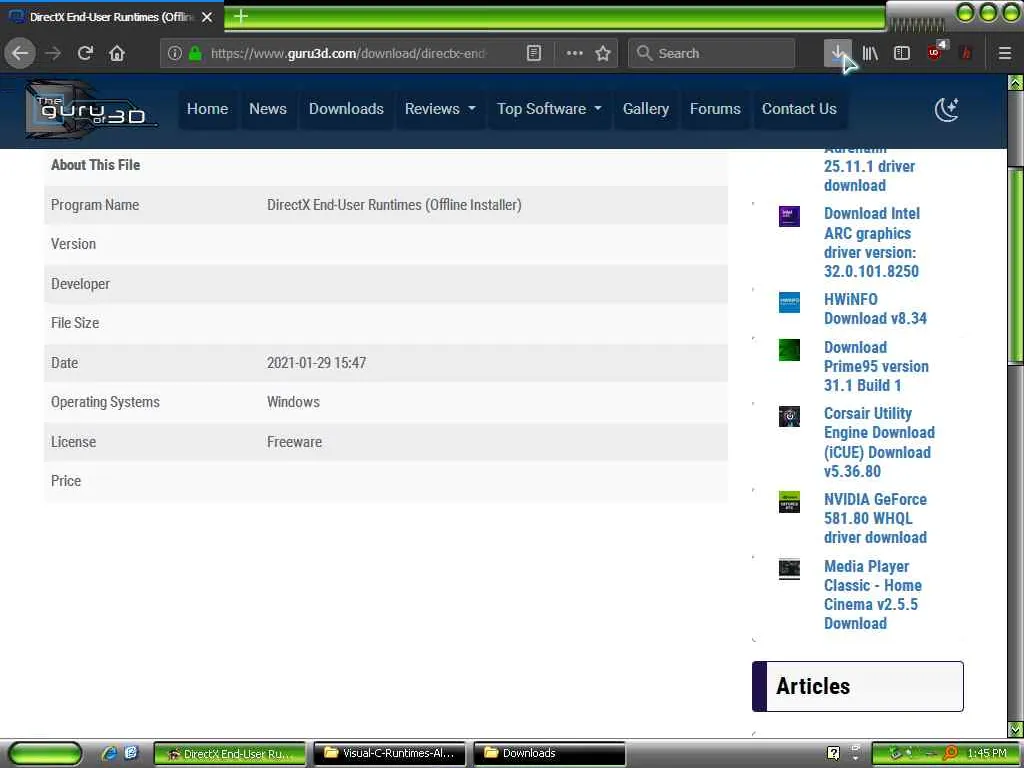The width and height of the screenshot is (1024, 768).
Task: Click the green padlock security icon
Action: (x=195, y=54)
